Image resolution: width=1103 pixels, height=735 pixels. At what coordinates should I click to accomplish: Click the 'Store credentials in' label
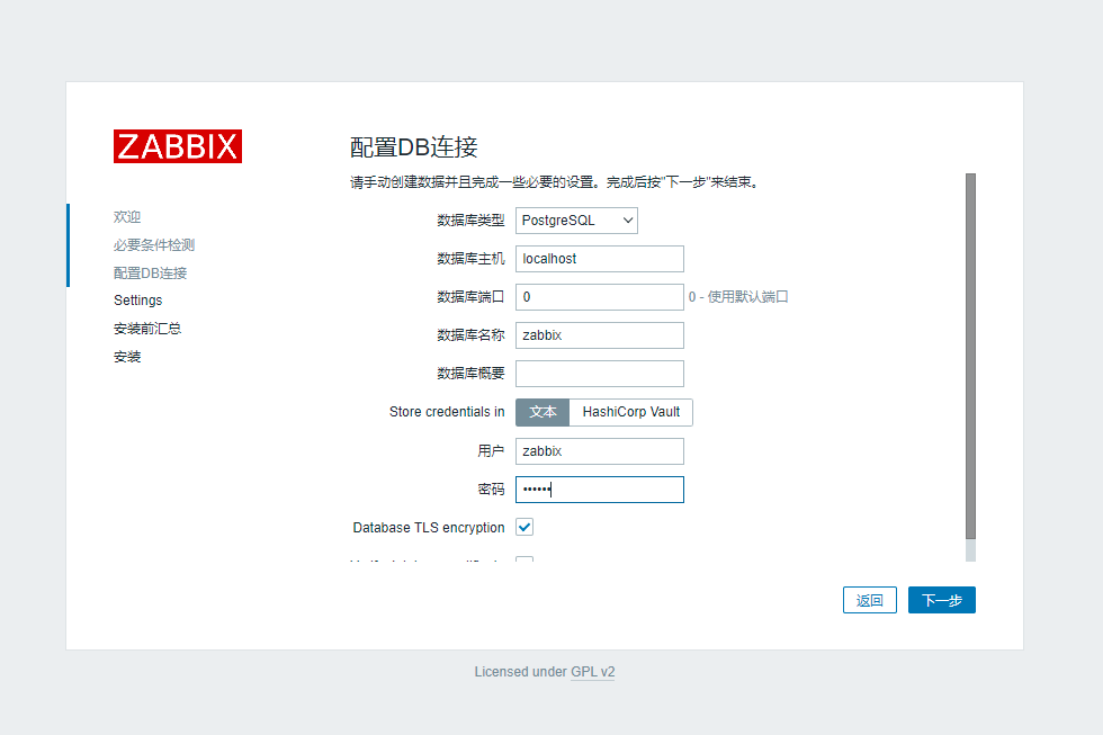[447, 412]
